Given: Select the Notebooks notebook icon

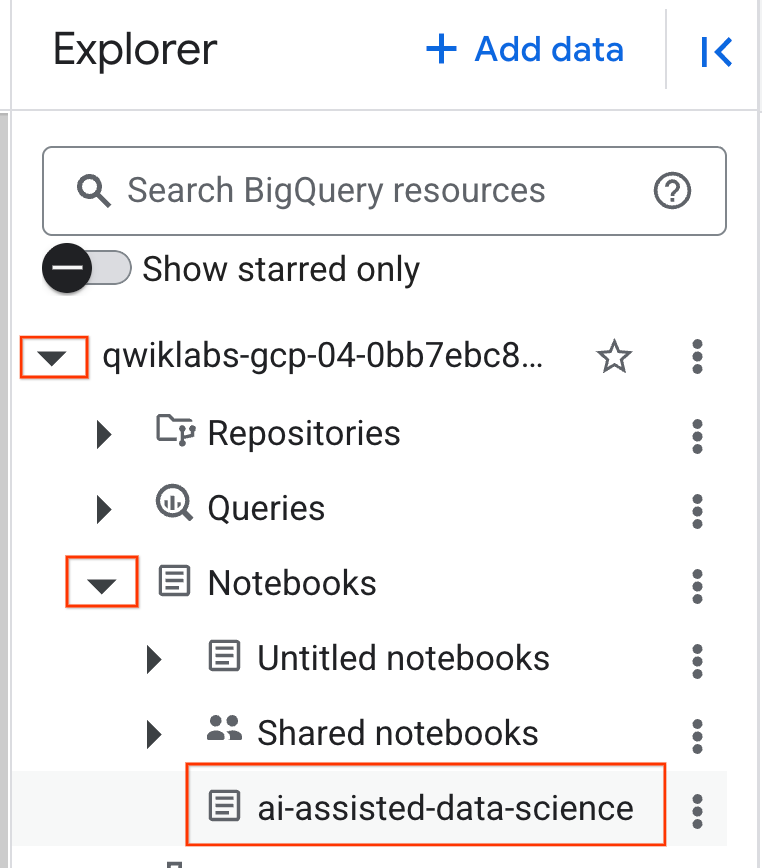Looking at the screenshot, I should 175,582.
